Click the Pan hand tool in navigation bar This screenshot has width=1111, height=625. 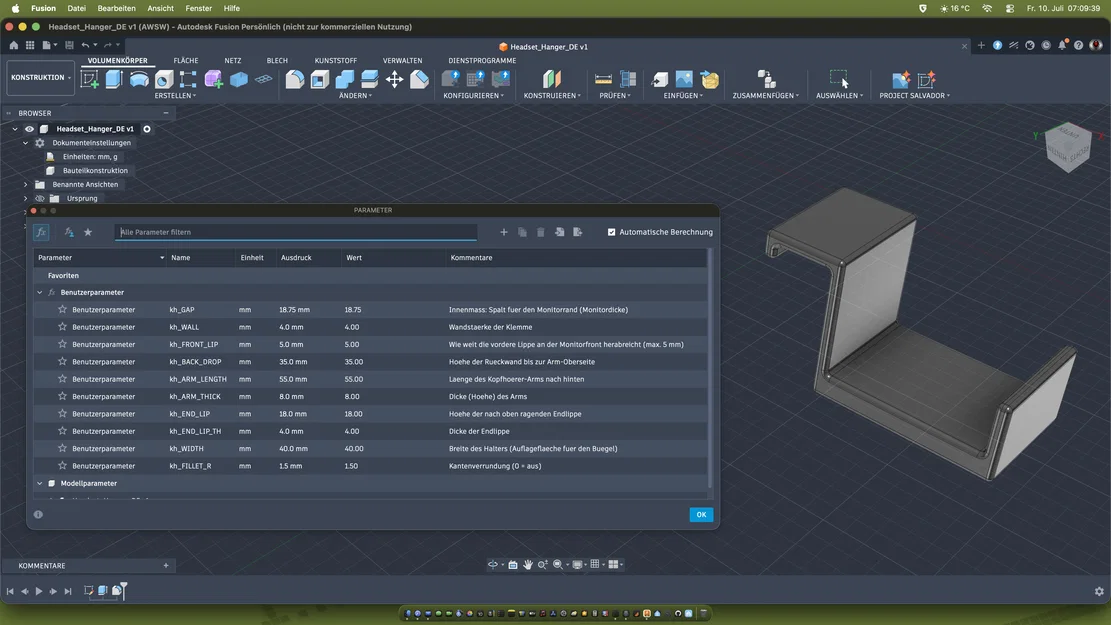[528, 564]
